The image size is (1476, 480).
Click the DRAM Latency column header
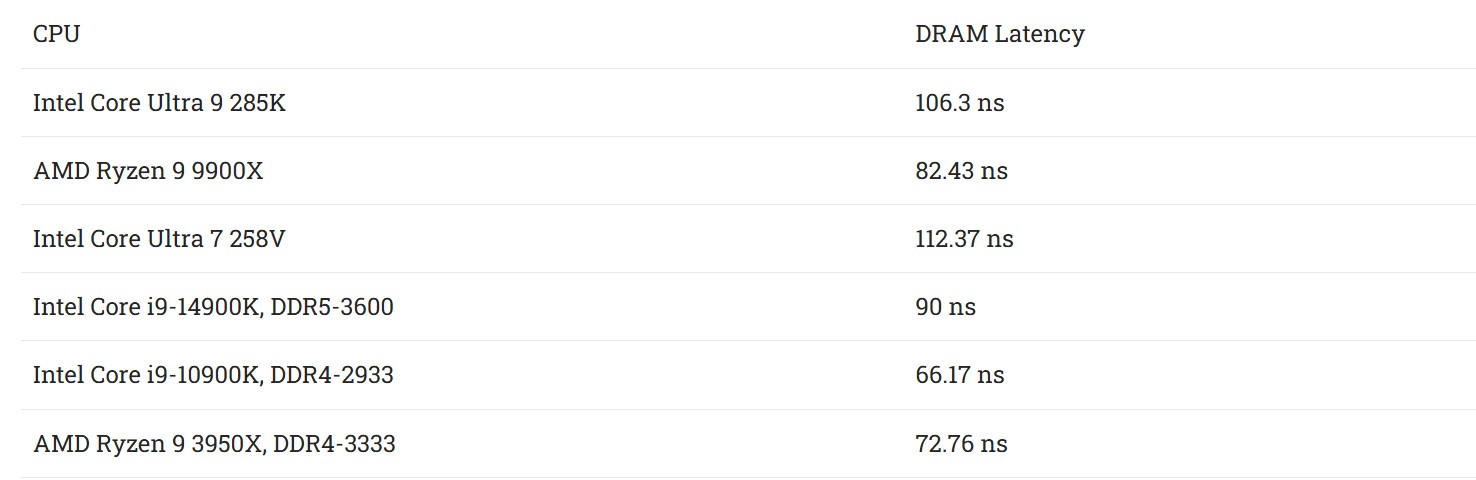point(999,34)
